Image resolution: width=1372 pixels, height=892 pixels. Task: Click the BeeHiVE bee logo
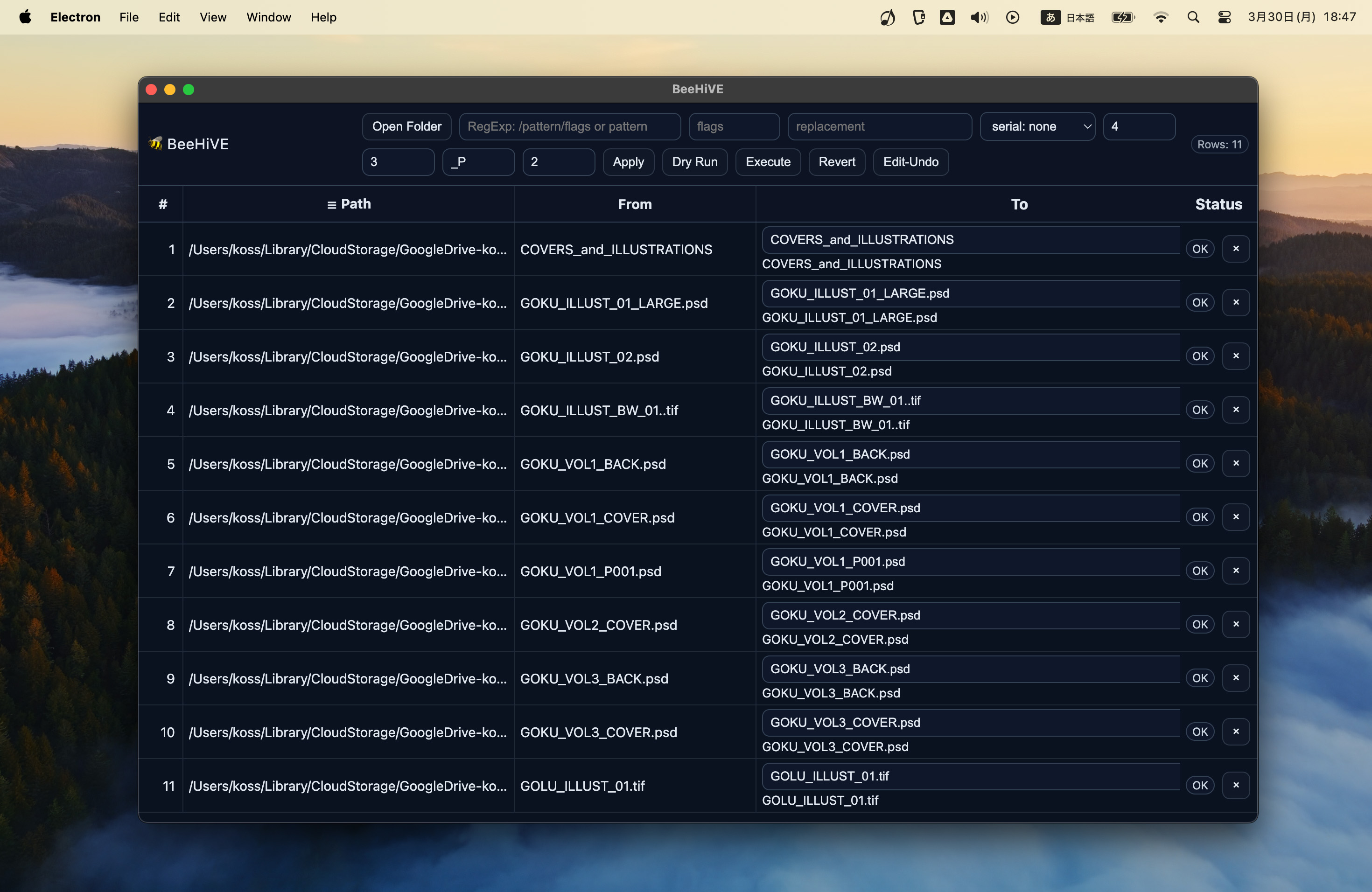click(155, 144)
